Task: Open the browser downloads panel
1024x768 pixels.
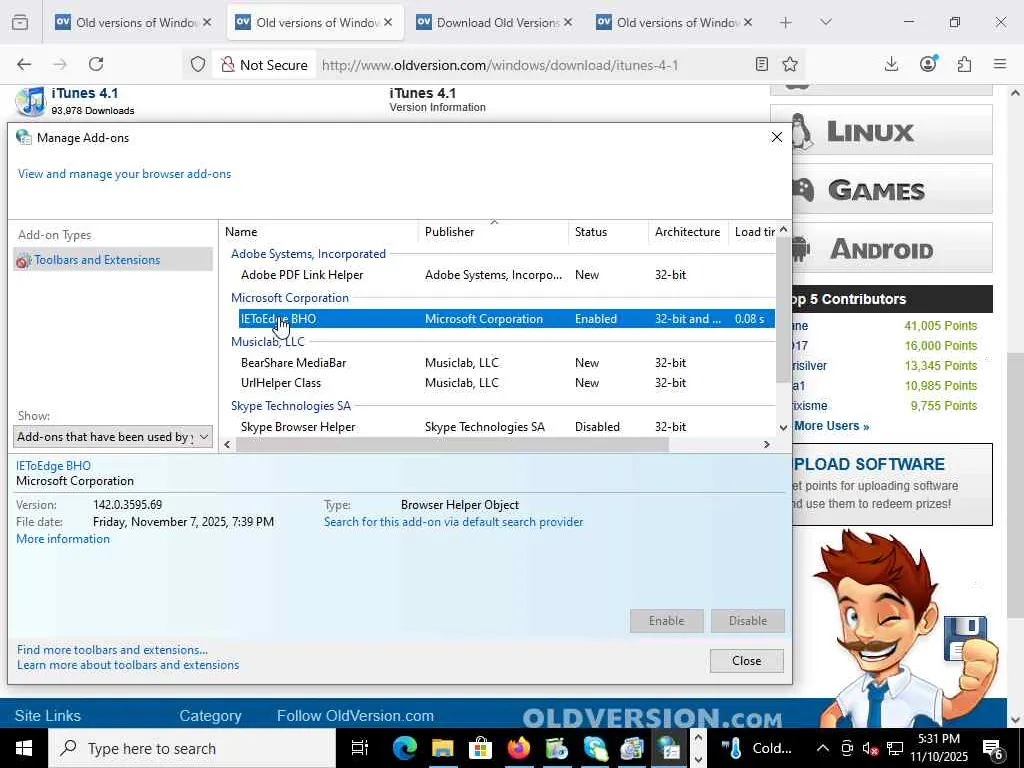Action: (891, 64)
